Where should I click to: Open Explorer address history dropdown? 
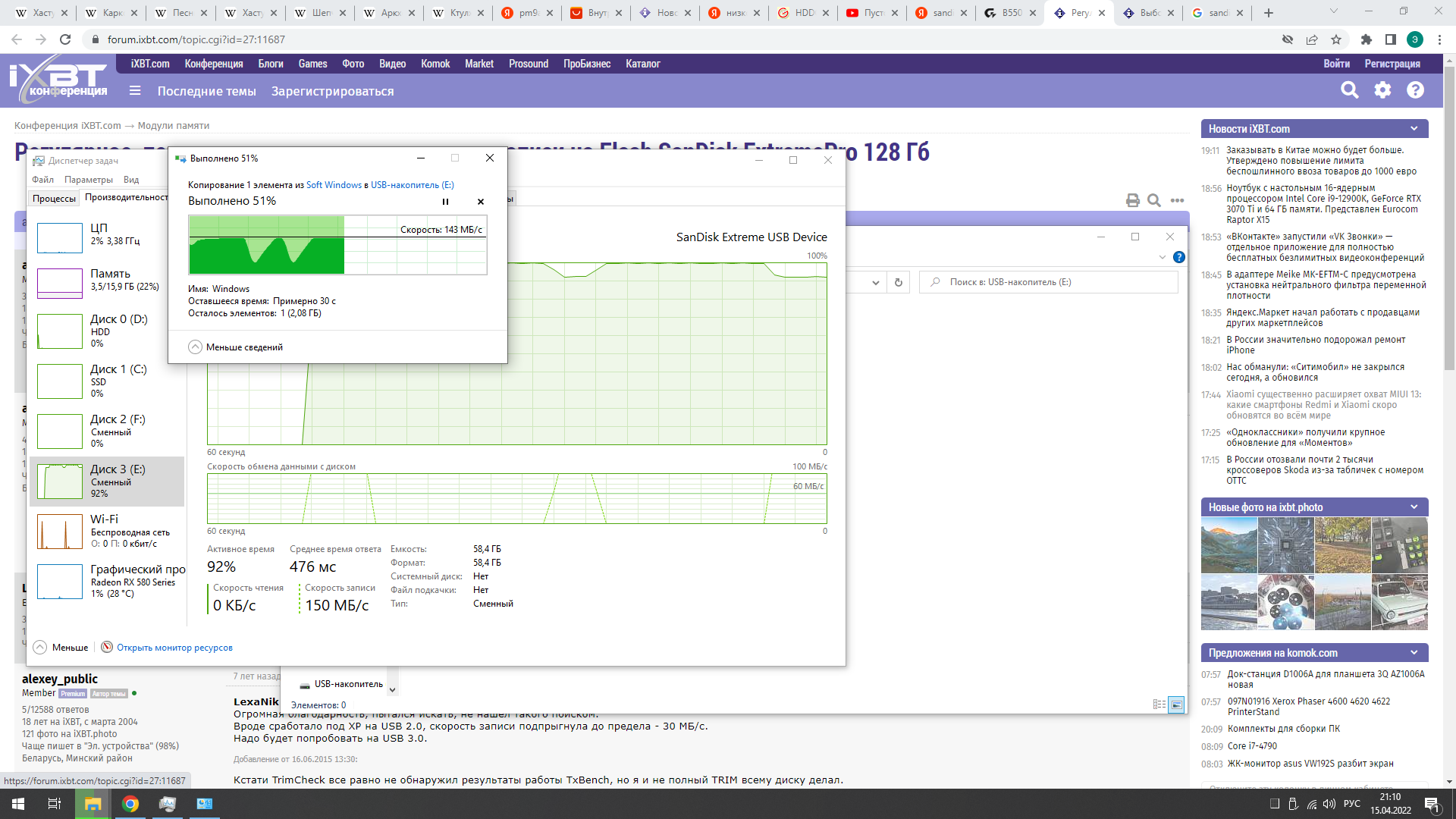pos(876,282)
